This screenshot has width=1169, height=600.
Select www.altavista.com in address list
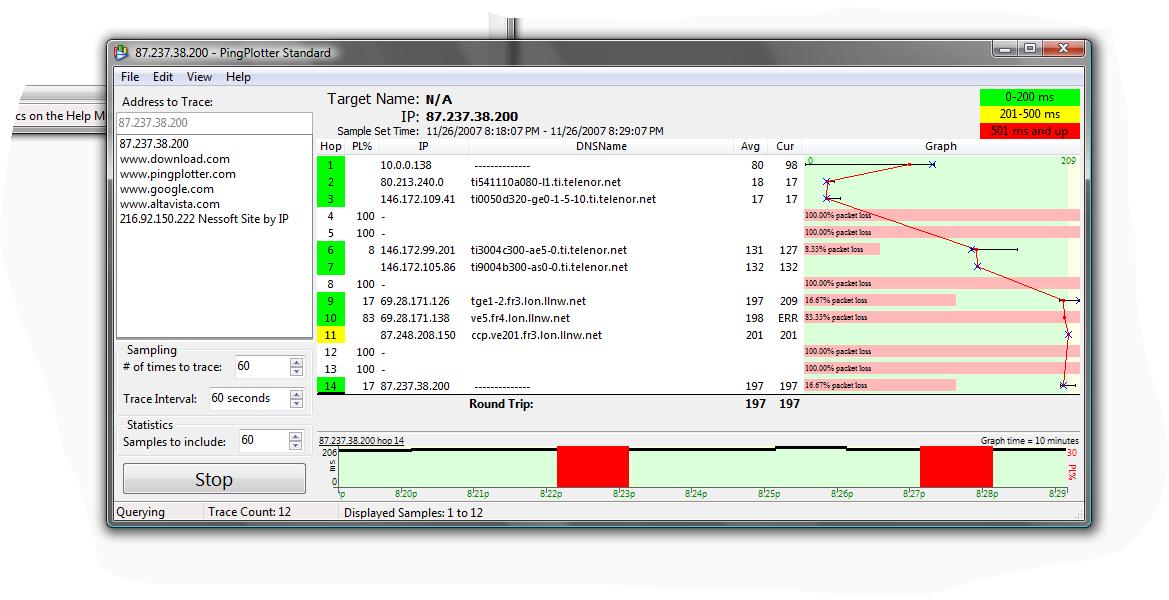click(169, 203)
